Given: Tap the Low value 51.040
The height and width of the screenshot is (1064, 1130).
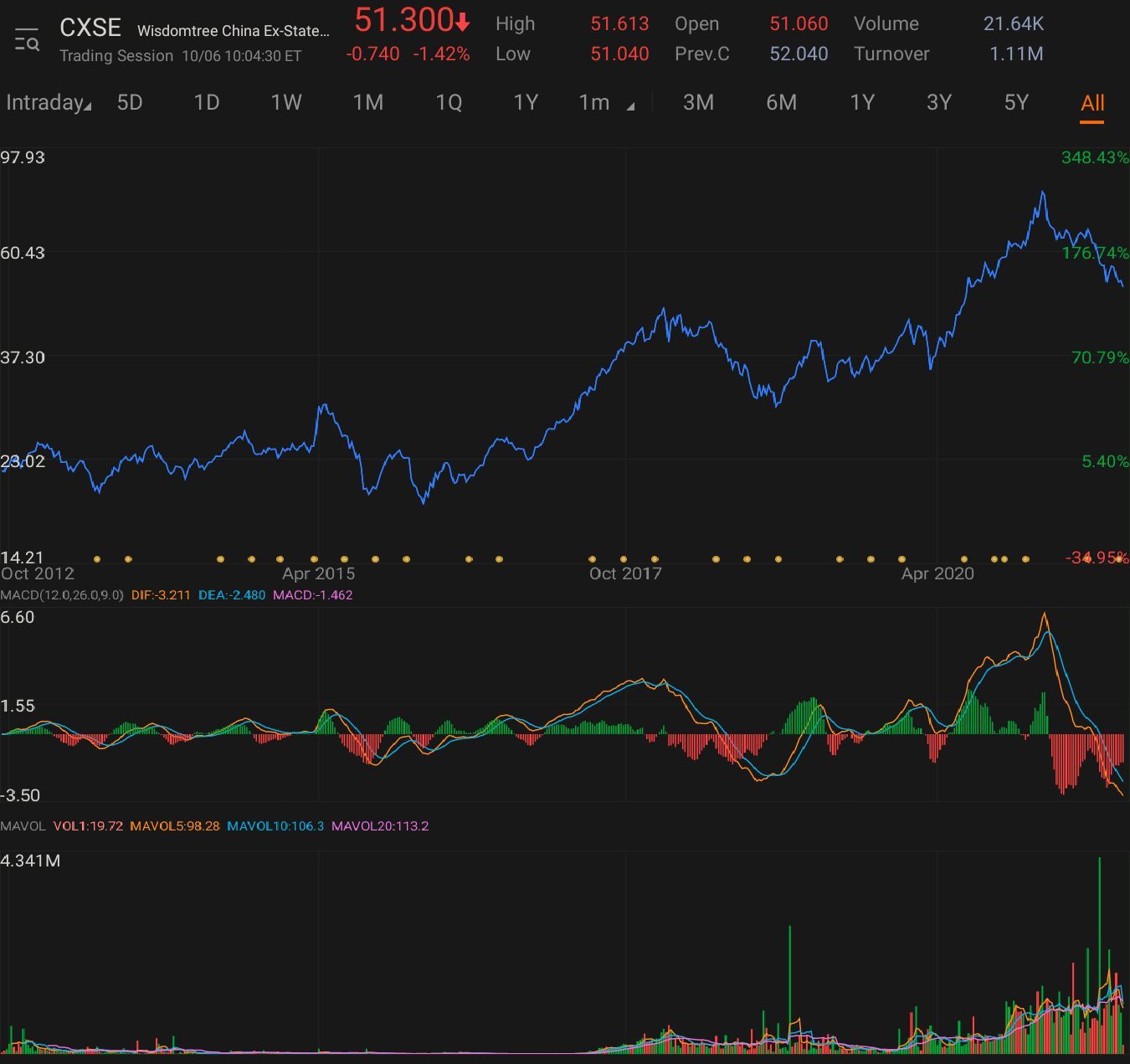Looking at the screenshot, I should click(619, 54).
